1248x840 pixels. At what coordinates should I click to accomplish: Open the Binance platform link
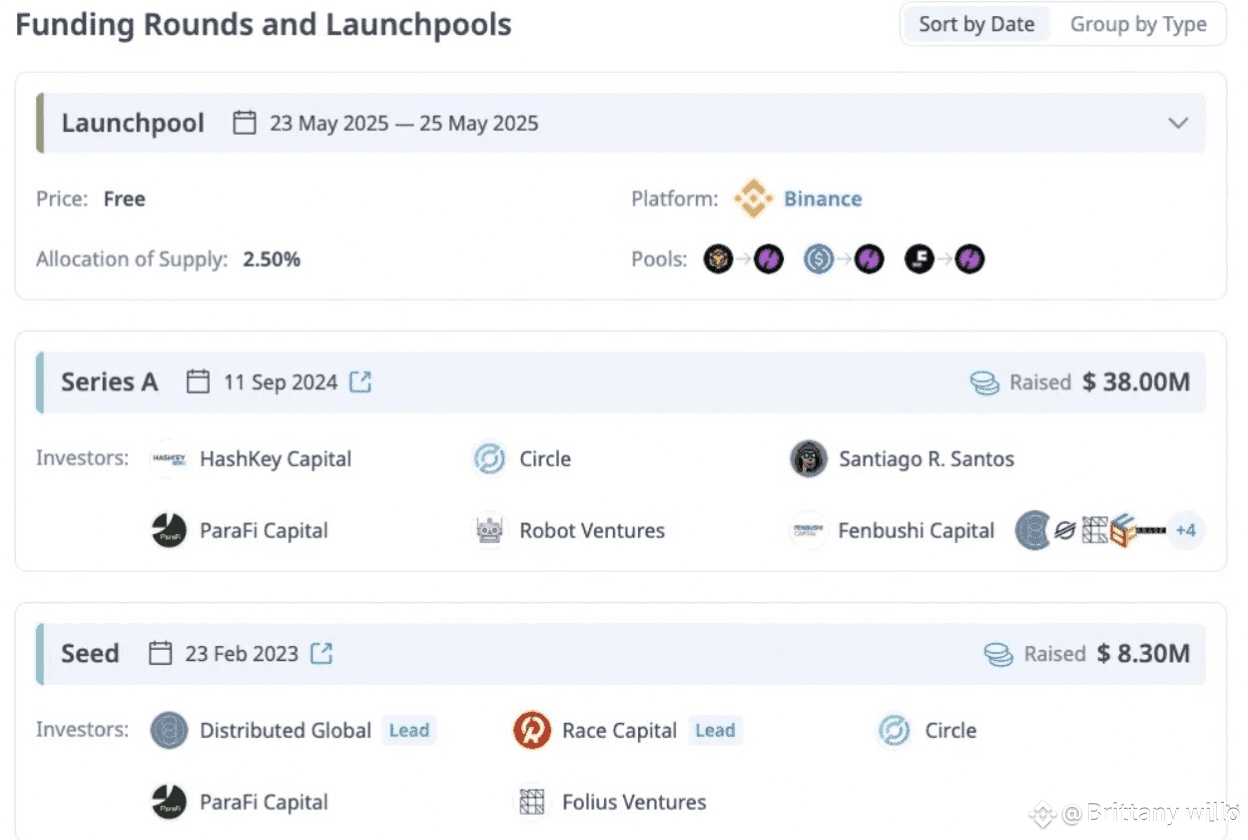click(822, 199)
